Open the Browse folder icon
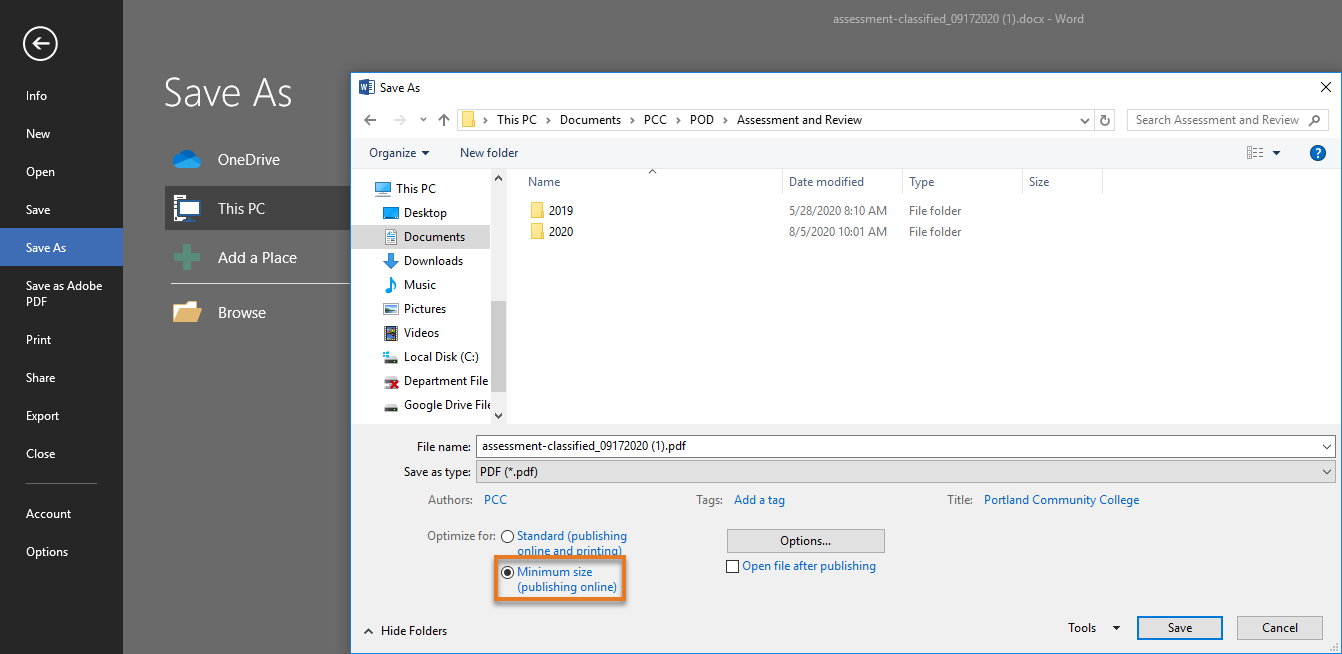This screenshot has height=654, width=1342. click(x=187, y=311)
